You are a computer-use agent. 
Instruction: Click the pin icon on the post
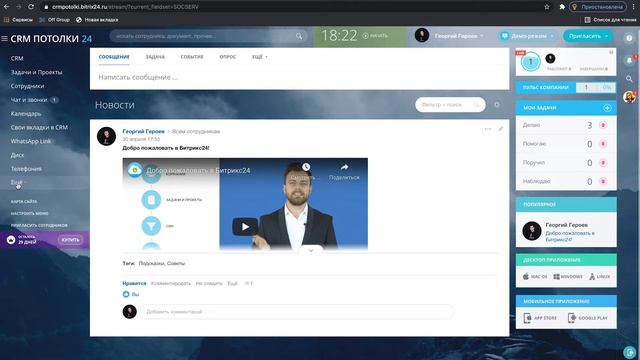click(x=501, y=129)
